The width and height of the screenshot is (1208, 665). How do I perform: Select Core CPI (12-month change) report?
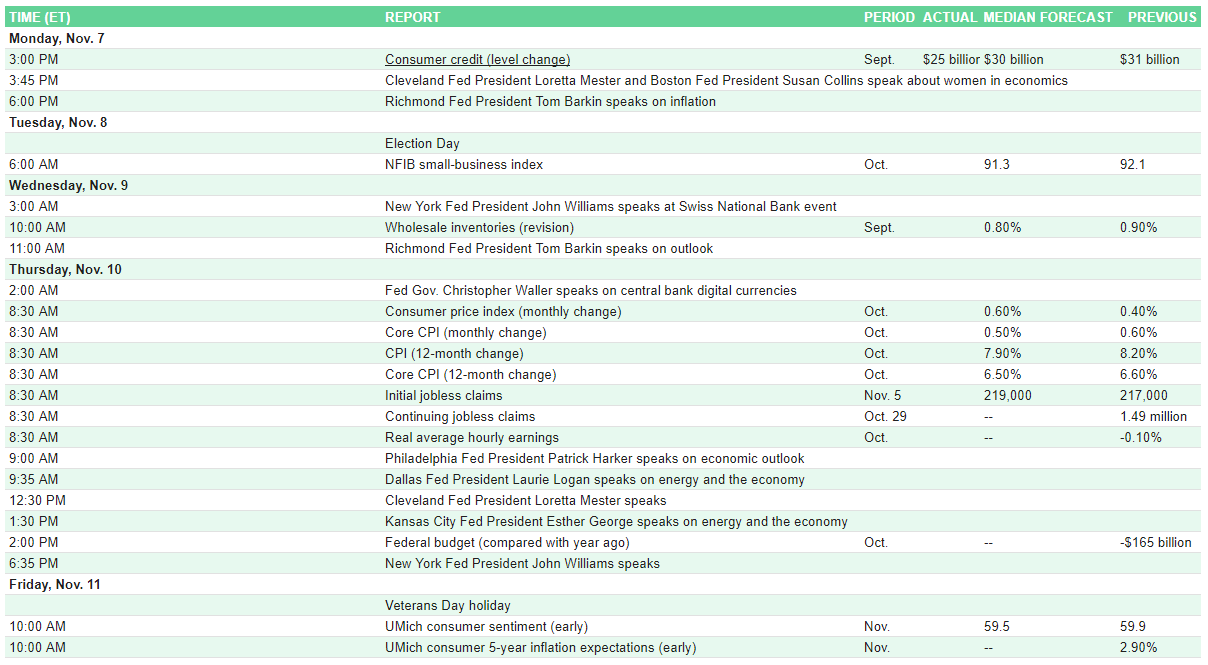[472, 374]
